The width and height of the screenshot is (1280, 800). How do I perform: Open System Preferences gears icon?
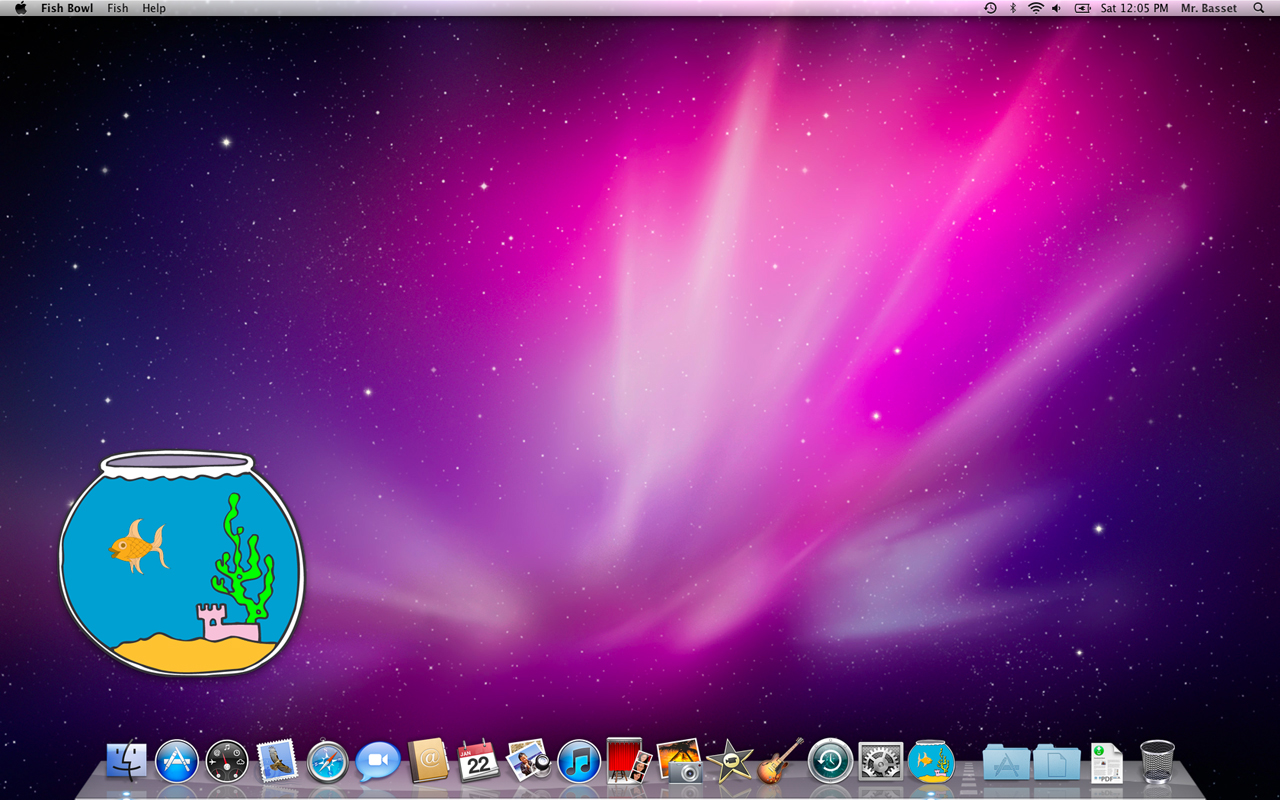pos(881,762)
